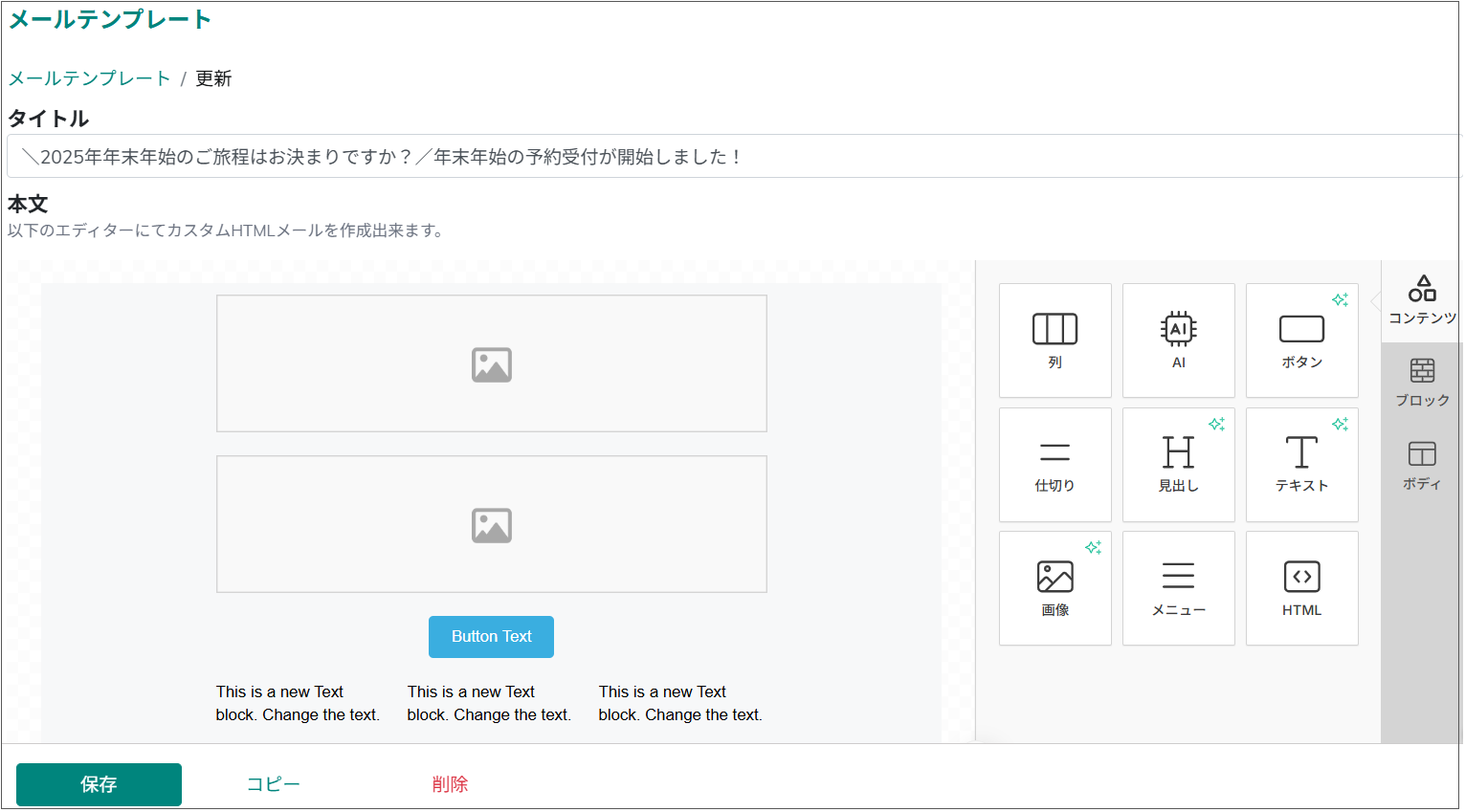Viewport: 1465px width, 812px height.
Task: Select the left text block in canvas
Action: coord(300,703)
